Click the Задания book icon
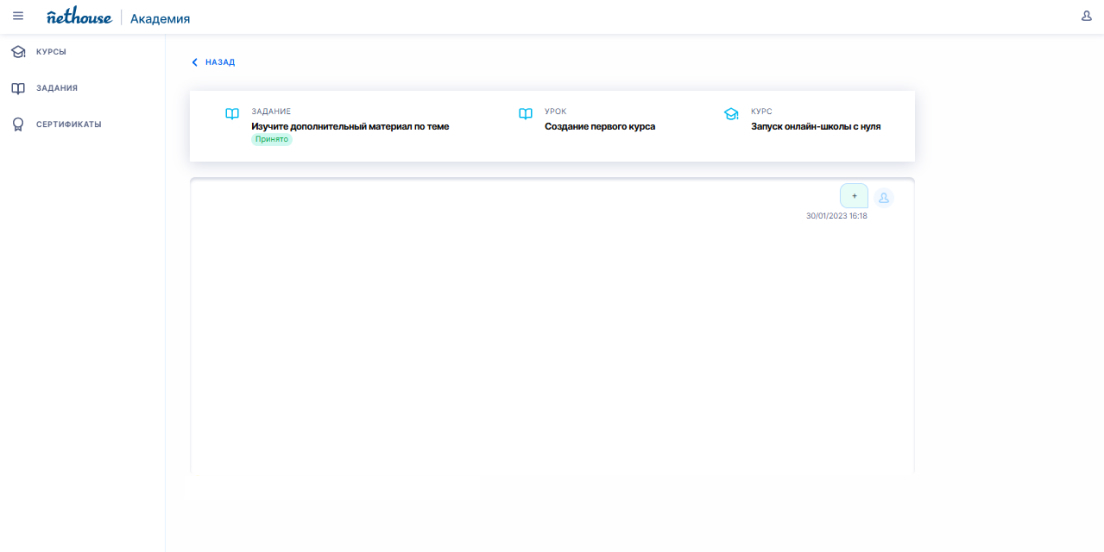 point(18,88)
